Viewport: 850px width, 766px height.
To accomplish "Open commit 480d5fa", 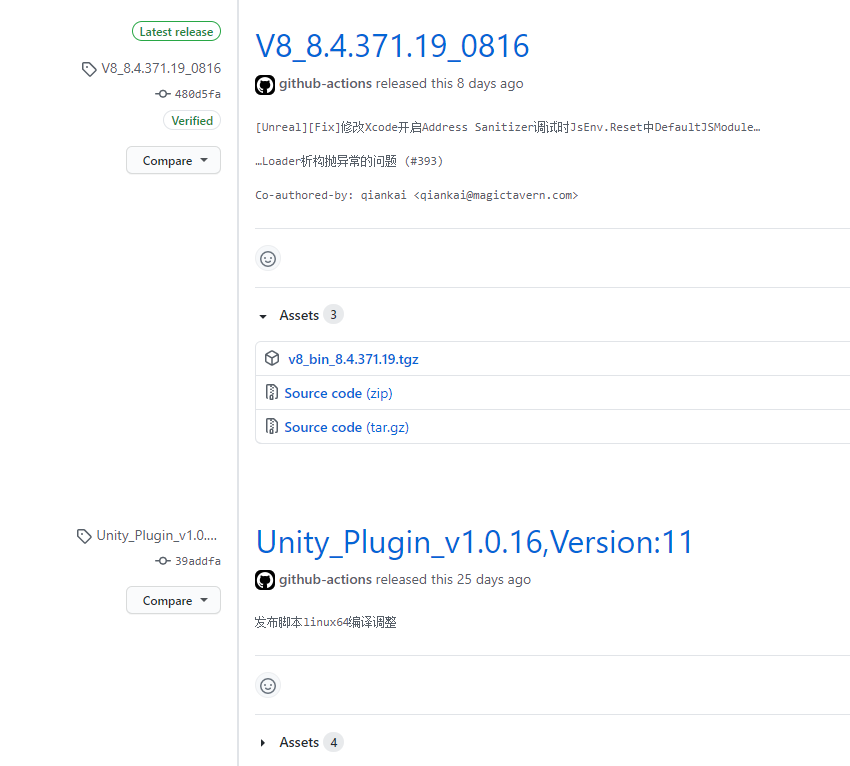I will [x=197, y=94].
